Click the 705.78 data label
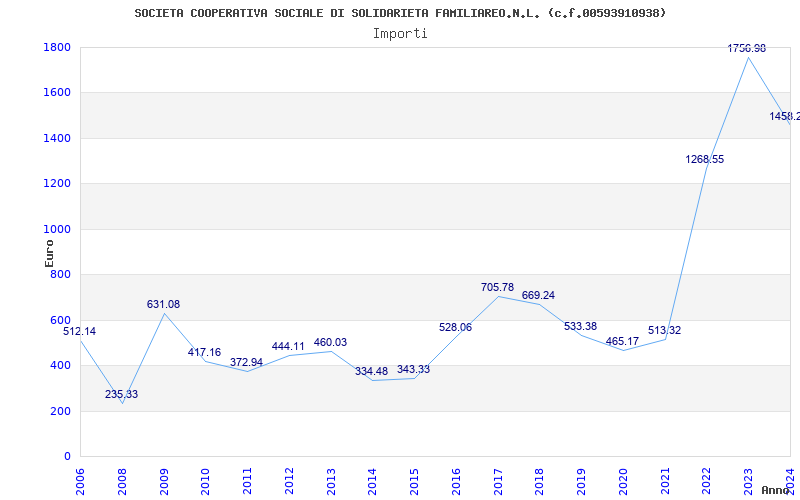This screenshot has height=500, width=800. click(497, 287)
